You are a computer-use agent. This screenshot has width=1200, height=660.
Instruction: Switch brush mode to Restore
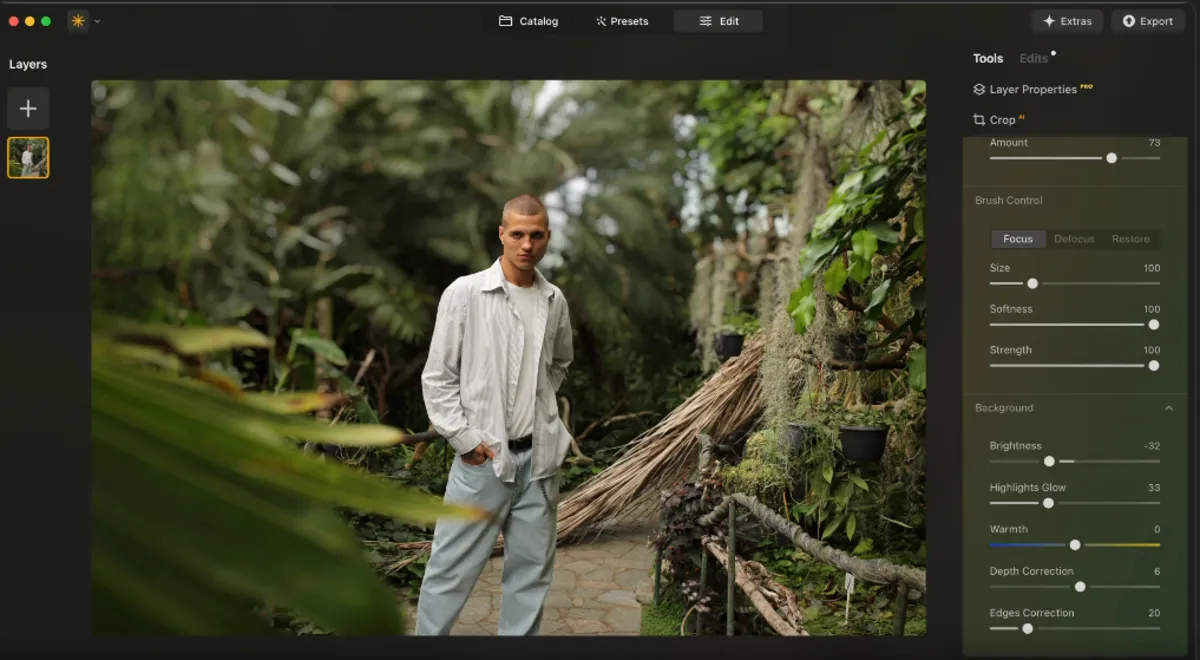[1130, 238]
